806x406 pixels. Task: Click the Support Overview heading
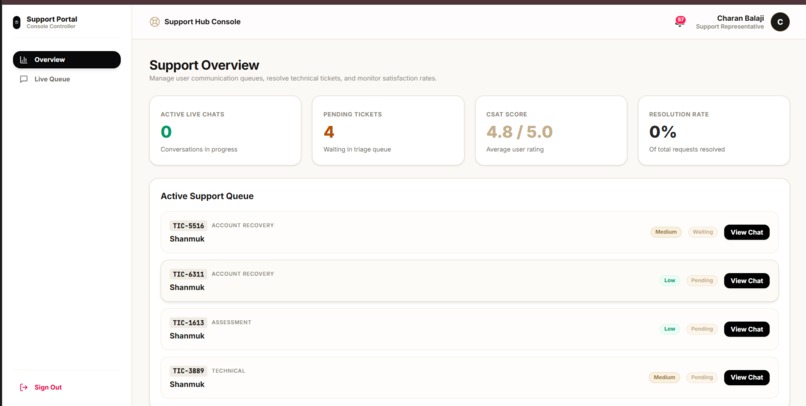point(204,65)
